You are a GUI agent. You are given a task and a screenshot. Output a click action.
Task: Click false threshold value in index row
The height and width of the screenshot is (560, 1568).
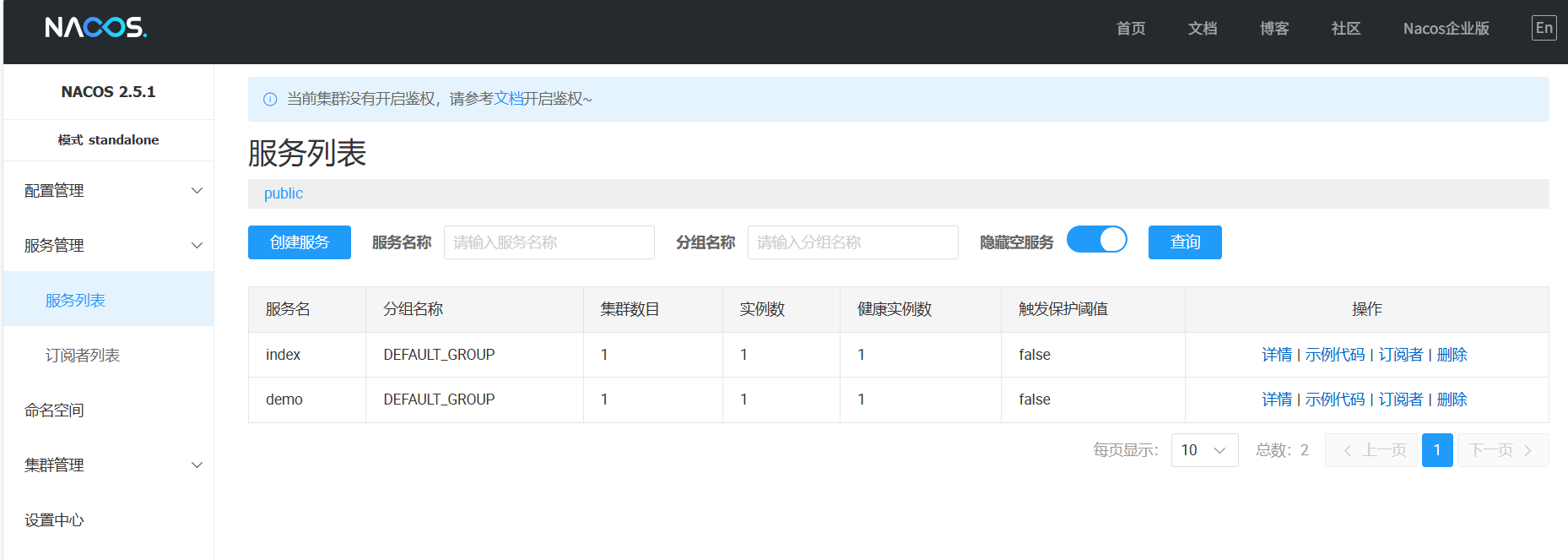[1035, 355]
